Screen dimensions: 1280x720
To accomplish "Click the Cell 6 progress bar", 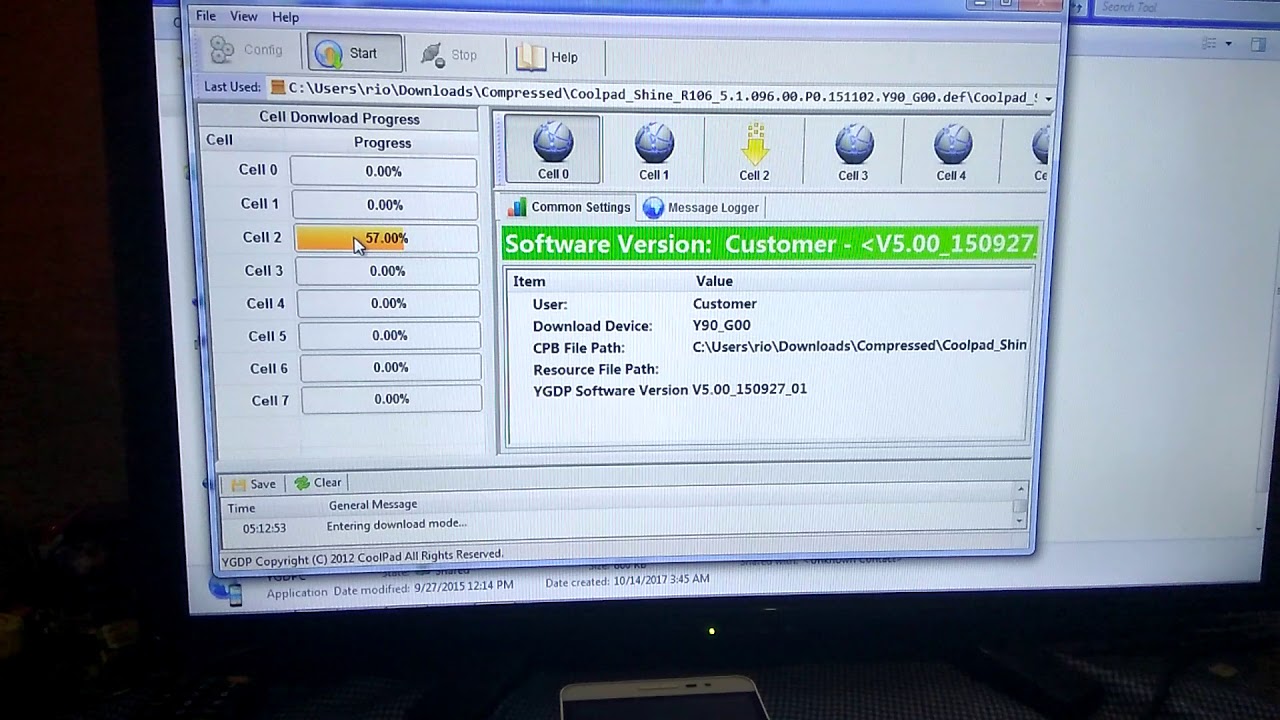I will pyautogui.click(x=390, y=367).
